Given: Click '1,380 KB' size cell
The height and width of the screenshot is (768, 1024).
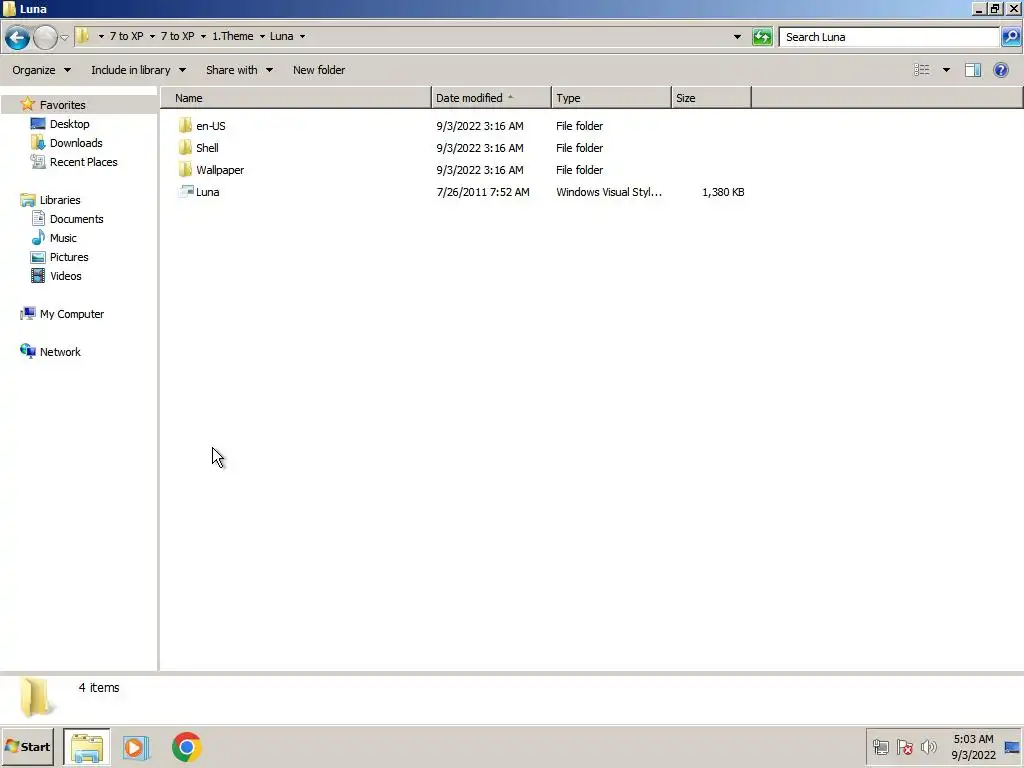Looking at the screenshot, I should pyautogui.click(x=723, y=192).
